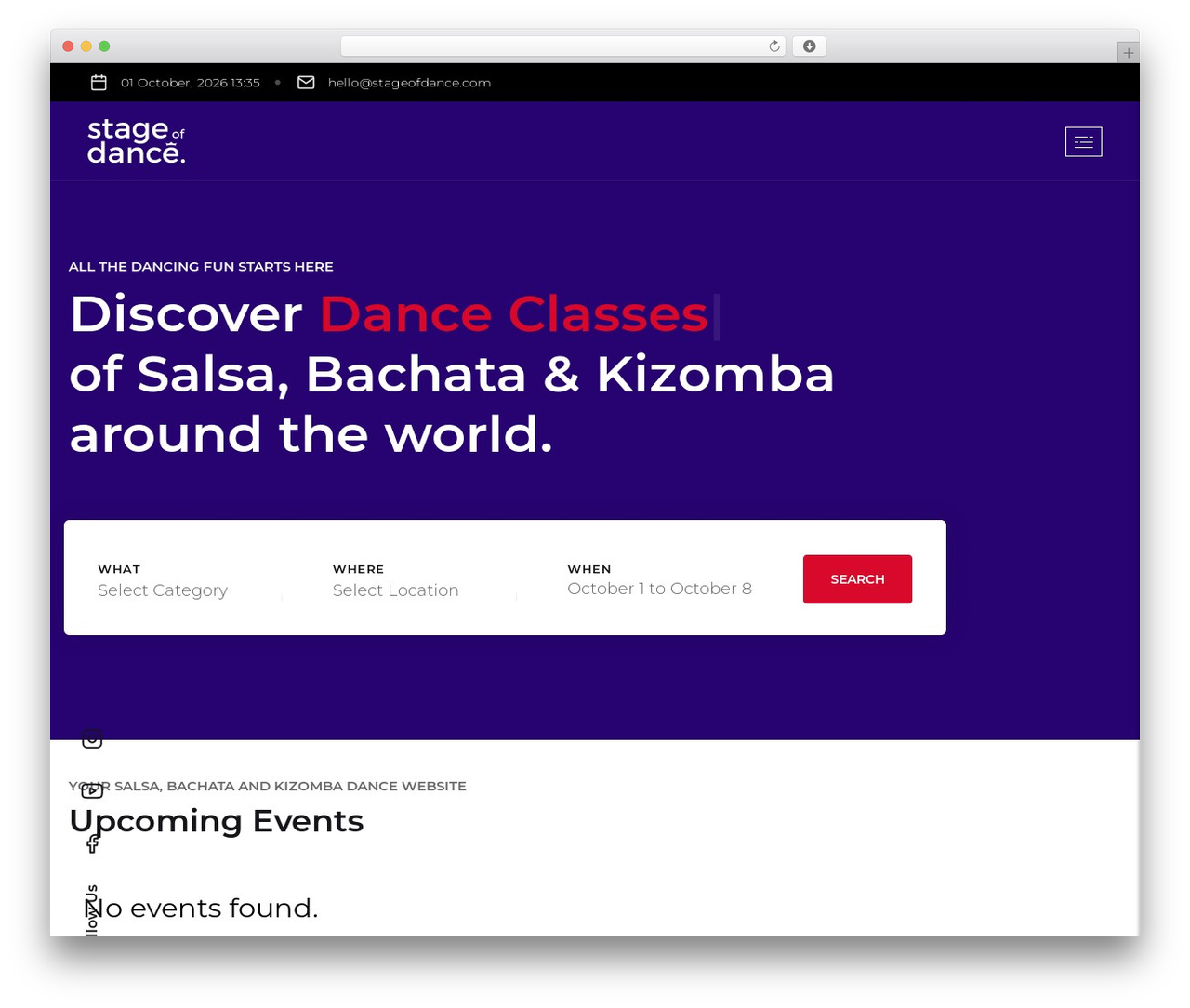Click the Stage of Dance logo
This screenshot has height=1008, width=1190.
137,141
